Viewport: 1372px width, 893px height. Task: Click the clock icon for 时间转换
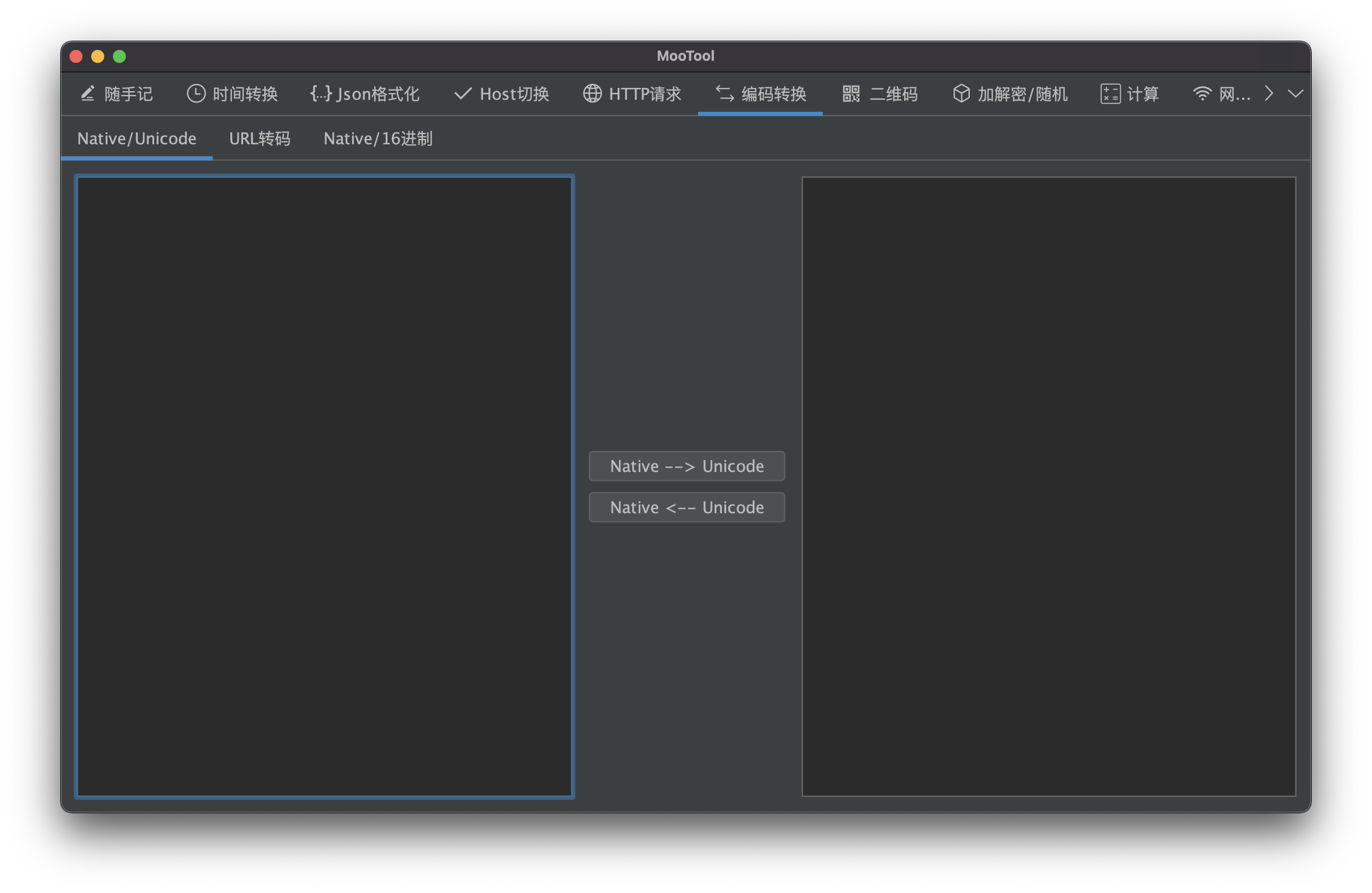(196, 93)
